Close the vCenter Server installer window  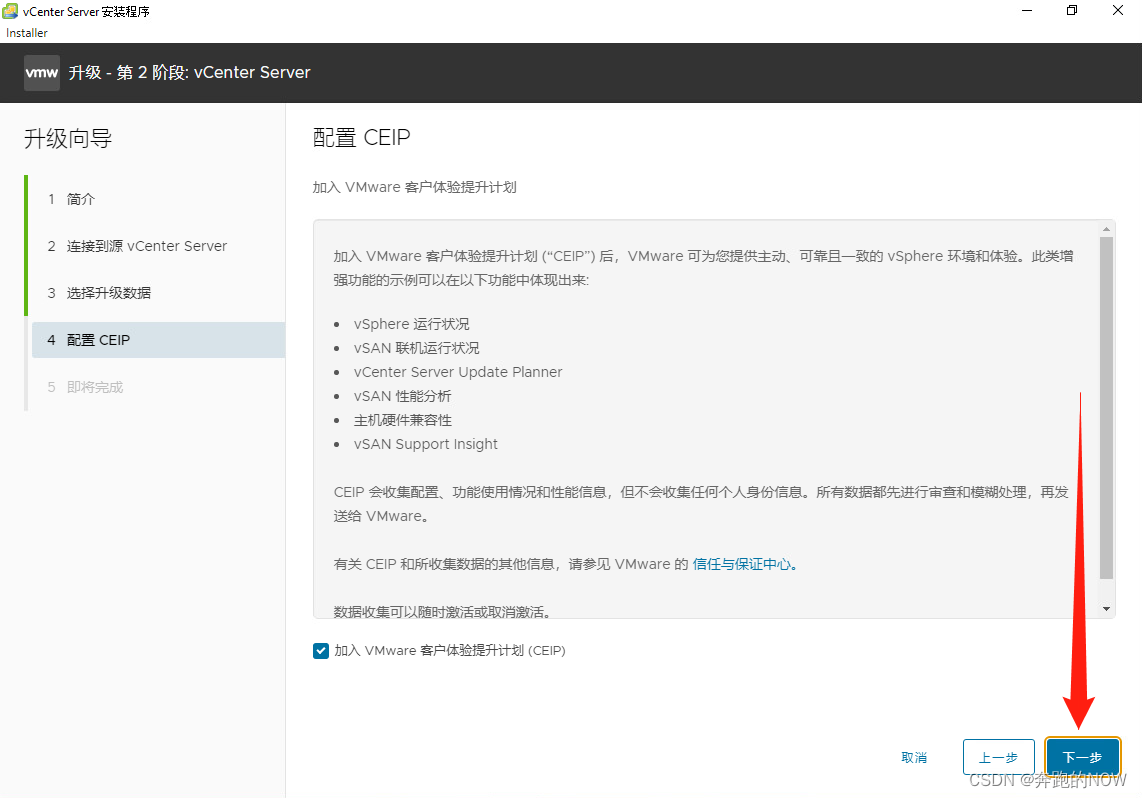(1118, 11)
